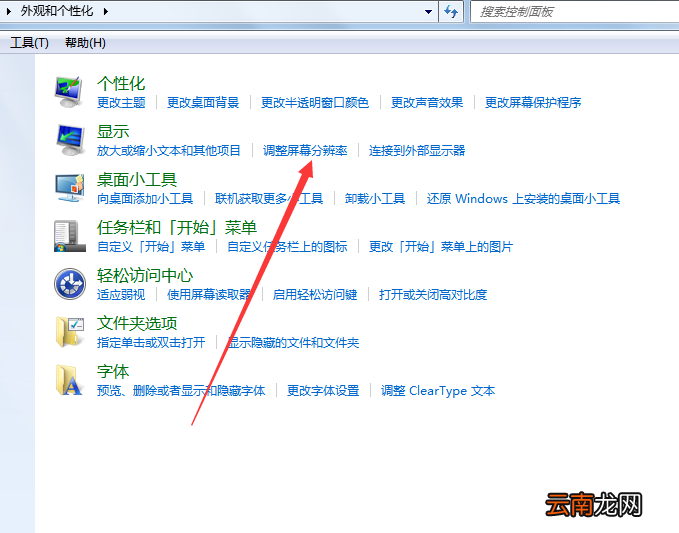Click 显示隐藏的文件和文件夹 link

(x=293, y=343)
